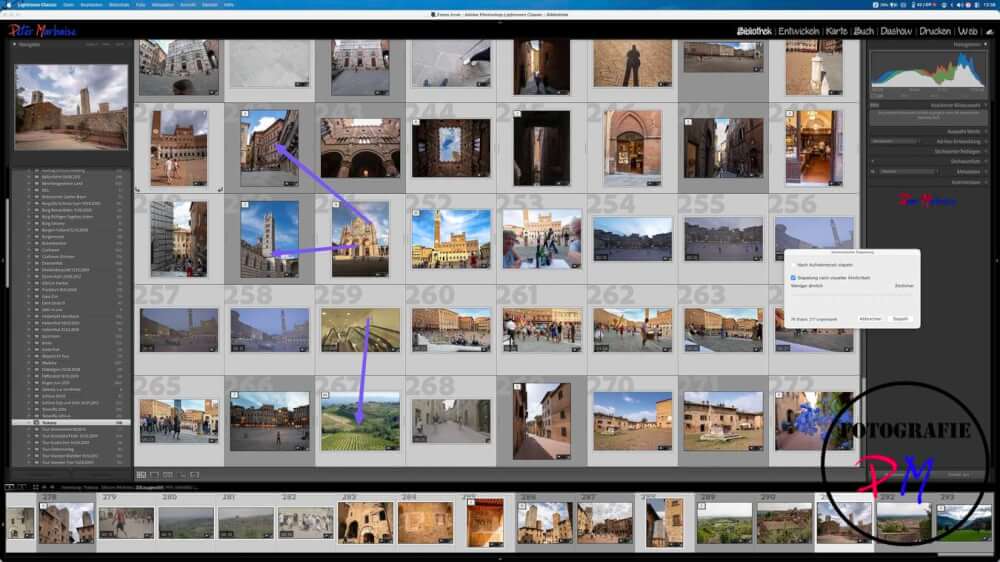Screen dimensions: 1000x562
Task: Switch to grid view in the toolbar
Action: [141, 474]
